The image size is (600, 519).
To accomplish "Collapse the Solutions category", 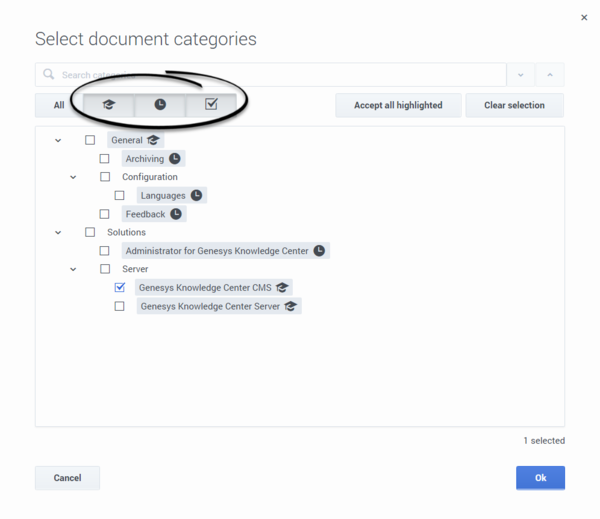I will [58, 232].
